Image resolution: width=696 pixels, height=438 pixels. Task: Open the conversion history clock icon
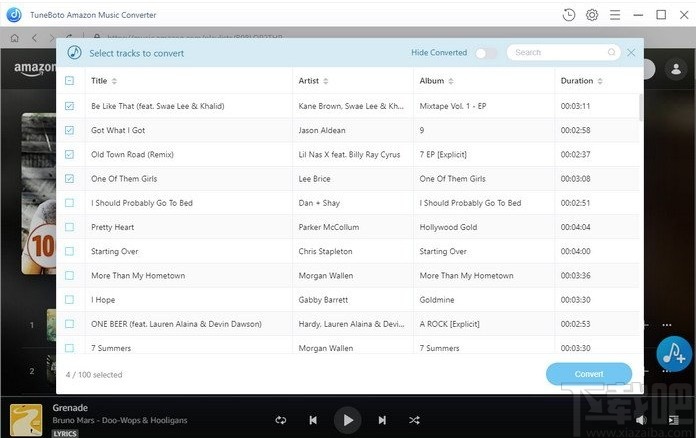coord(569,15)
